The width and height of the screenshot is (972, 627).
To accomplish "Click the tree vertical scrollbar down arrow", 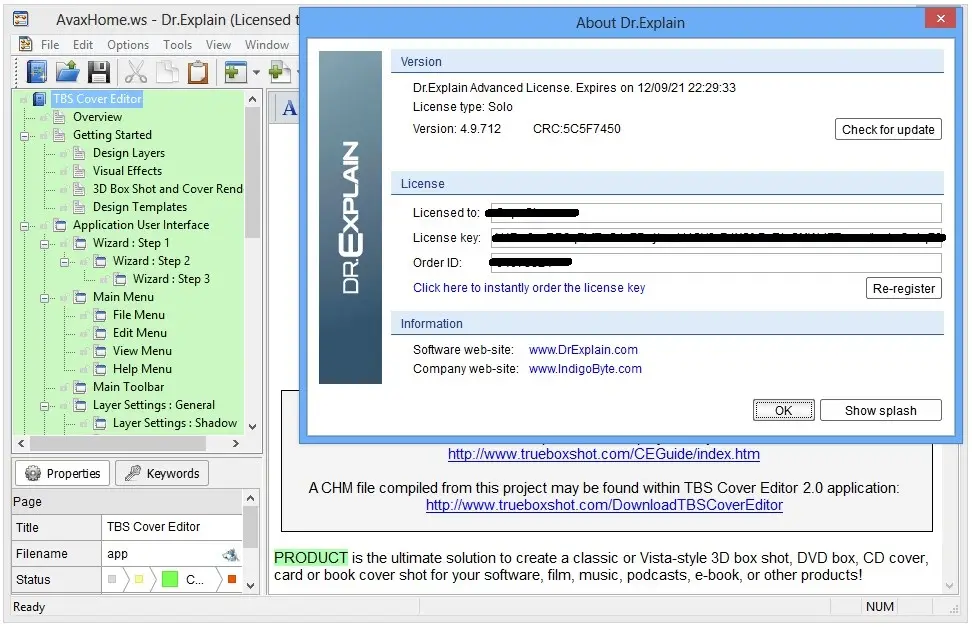I will pos(252,427).
